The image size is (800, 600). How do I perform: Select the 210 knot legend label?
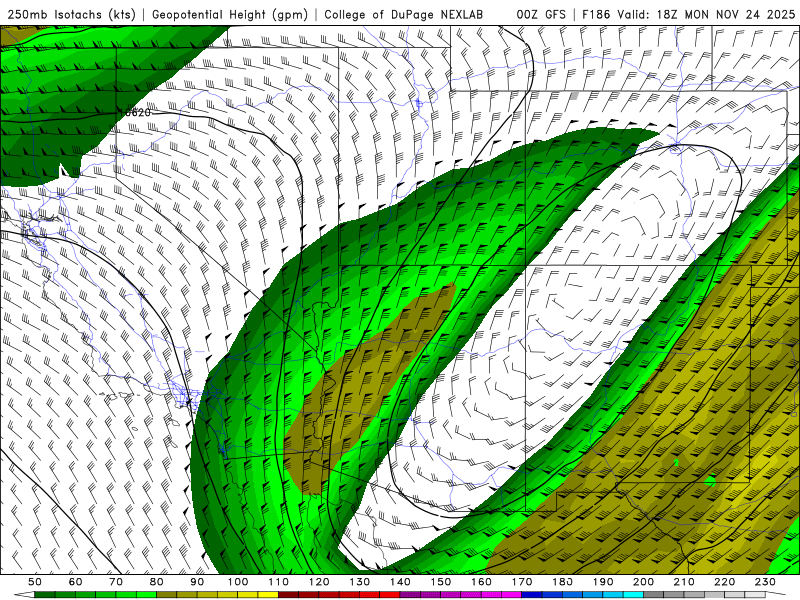[684, 582]
